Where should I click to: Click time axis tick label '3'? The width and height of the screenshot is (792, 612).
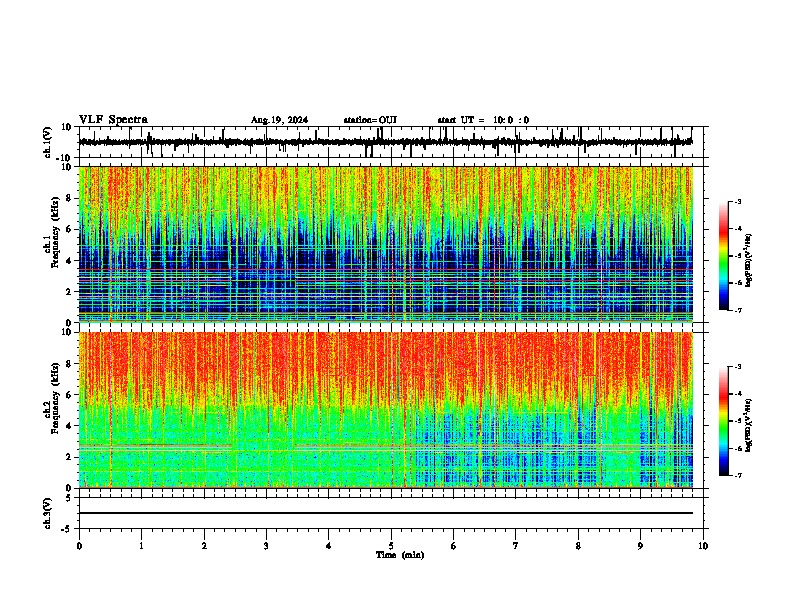(266, 546)
